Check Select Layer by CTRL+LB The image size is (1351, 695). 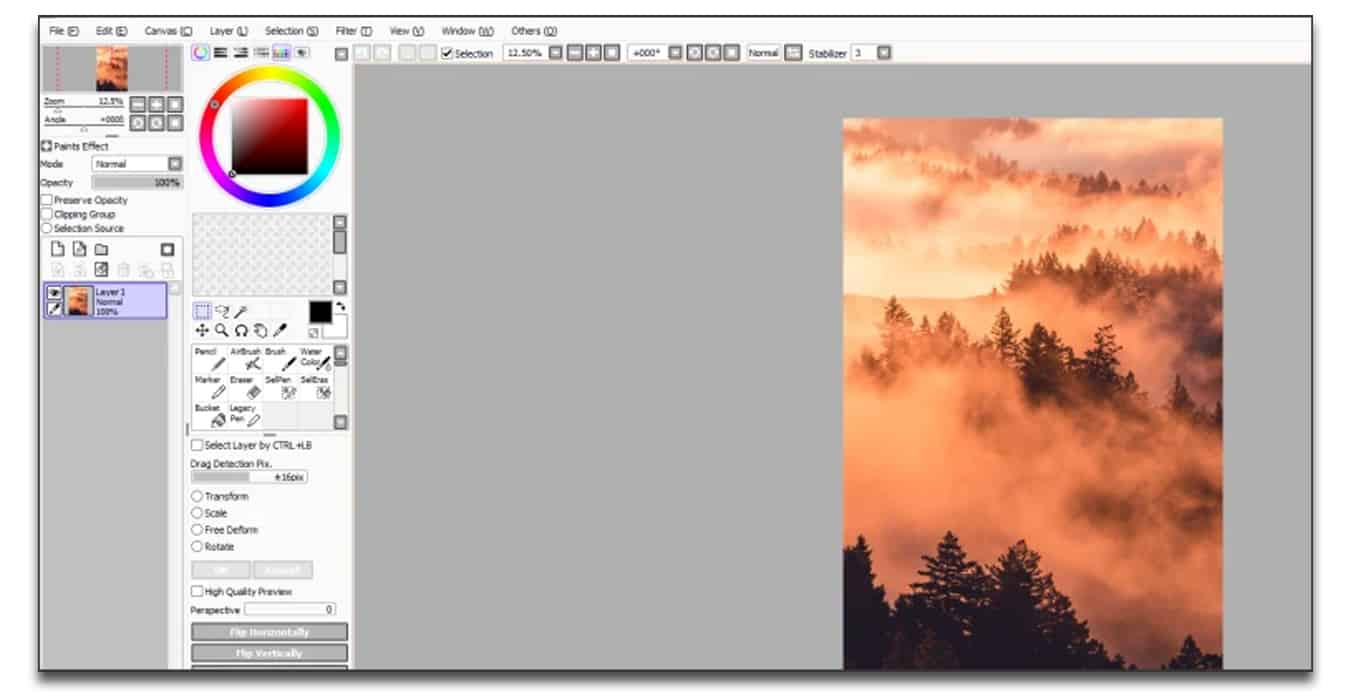point(197,445)
